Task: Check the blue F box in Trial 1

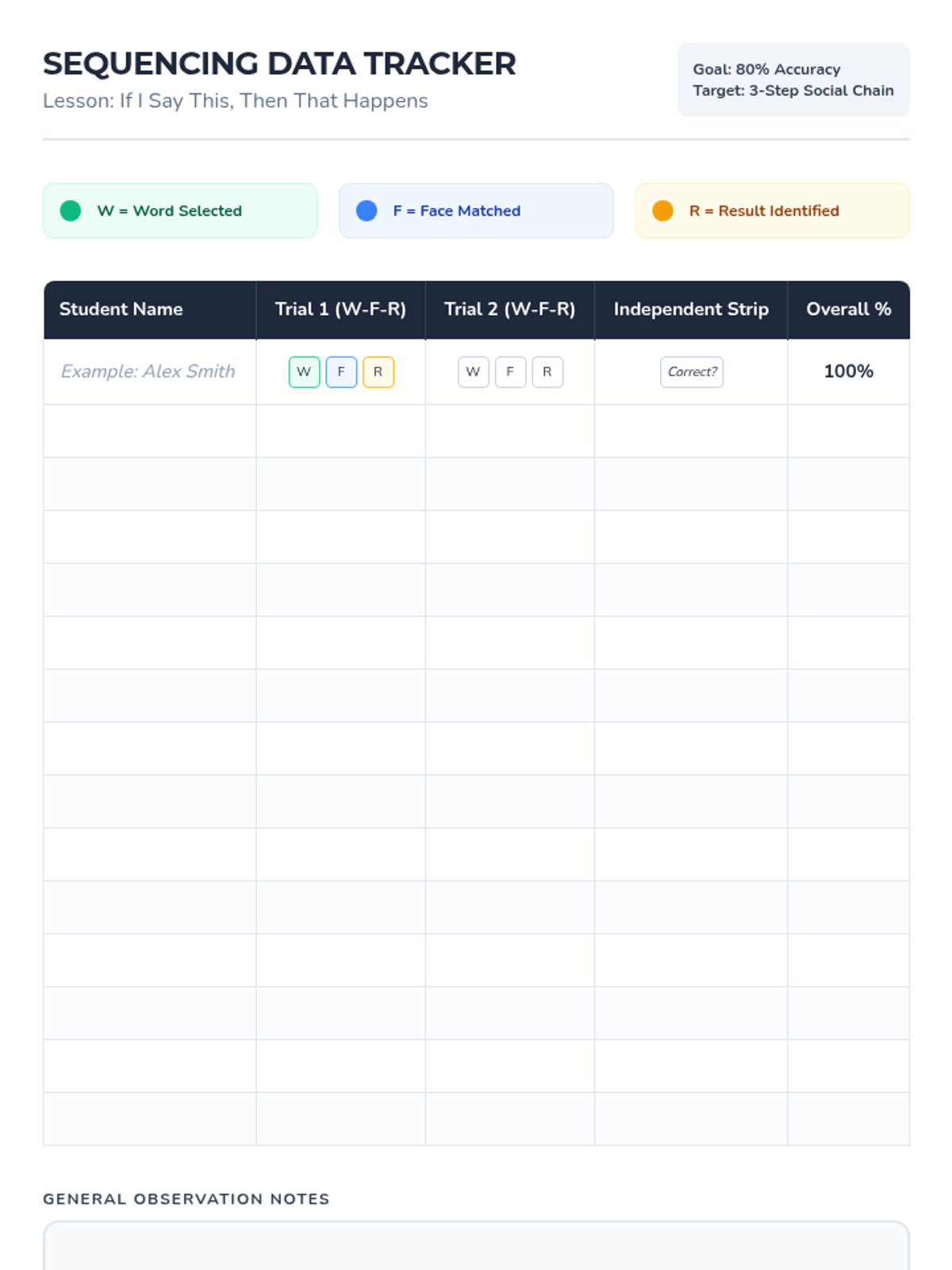Action: click(x=341, y=371)
